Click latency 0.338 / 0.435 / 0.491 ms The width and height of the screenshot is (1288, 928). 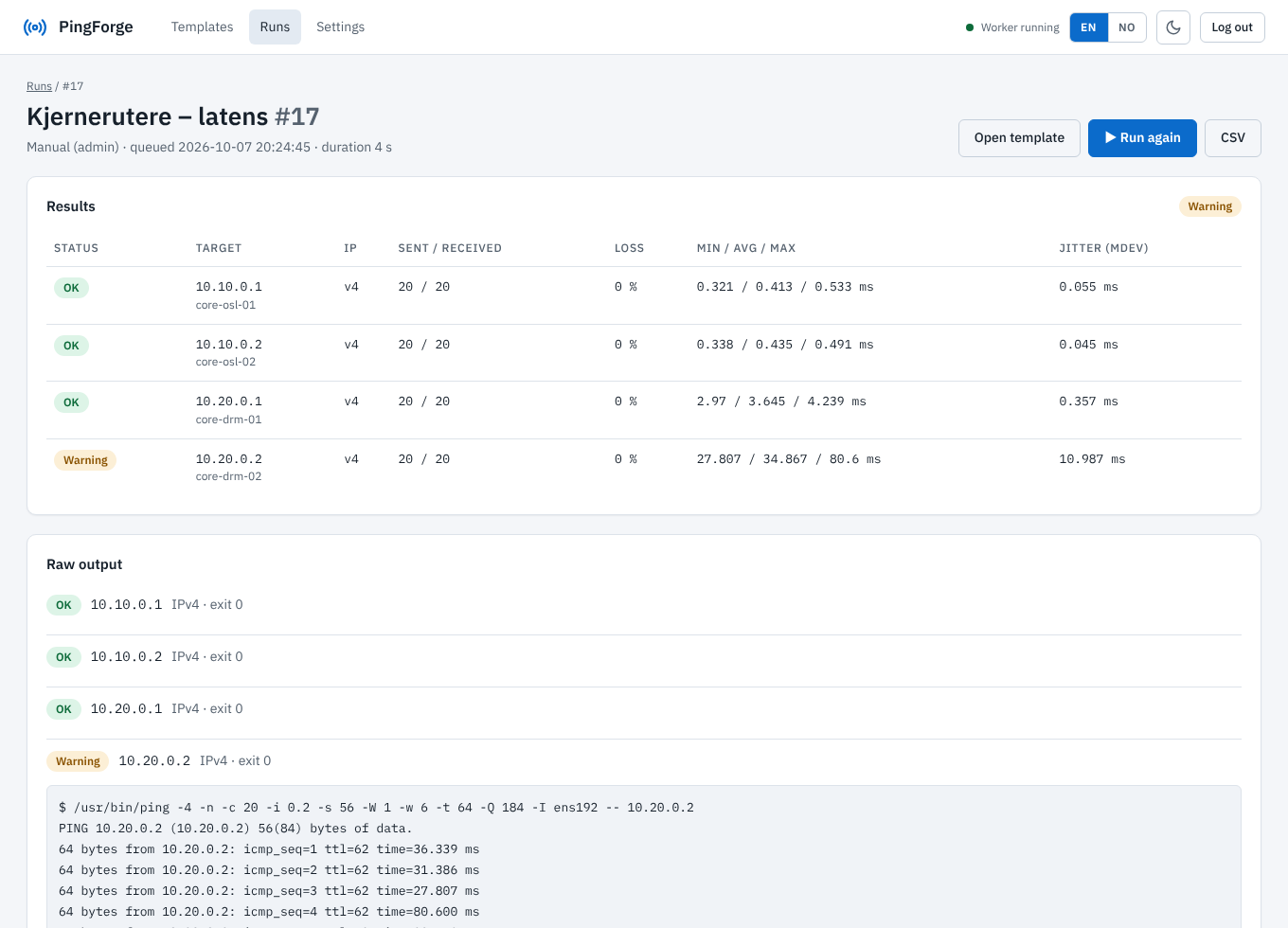coord(785,345)
